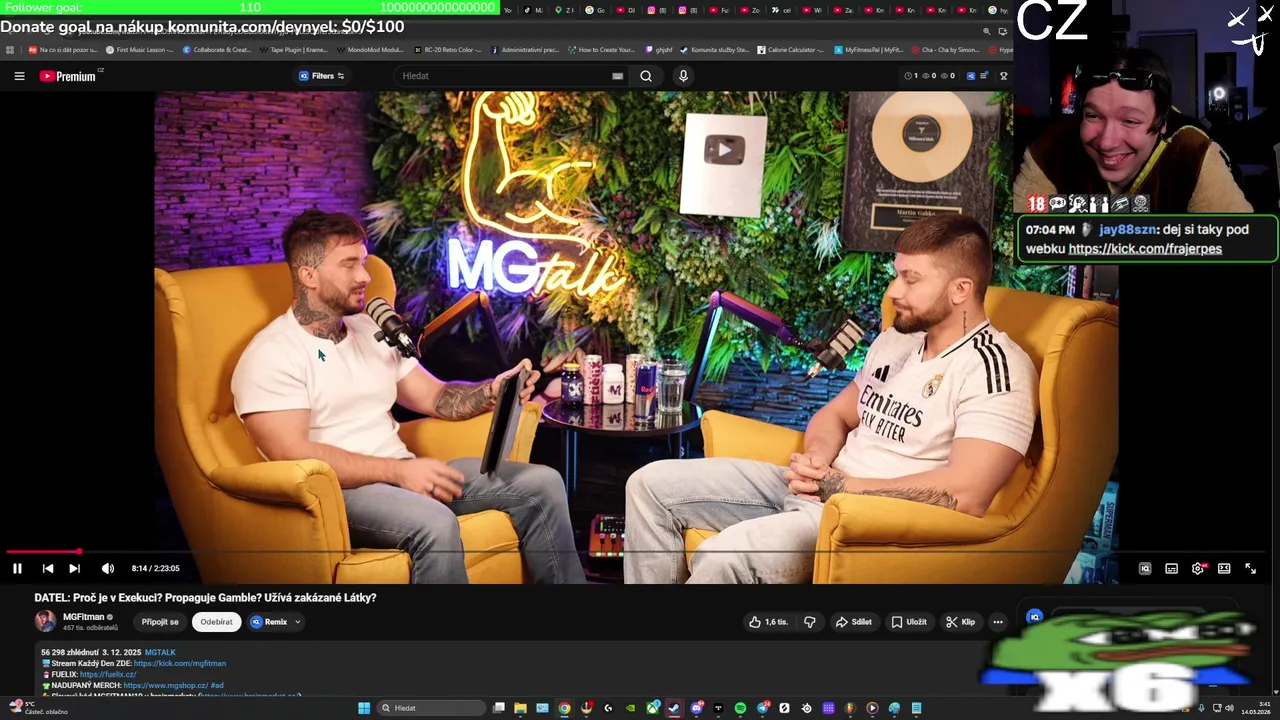Click the Připojit se button

160,622
